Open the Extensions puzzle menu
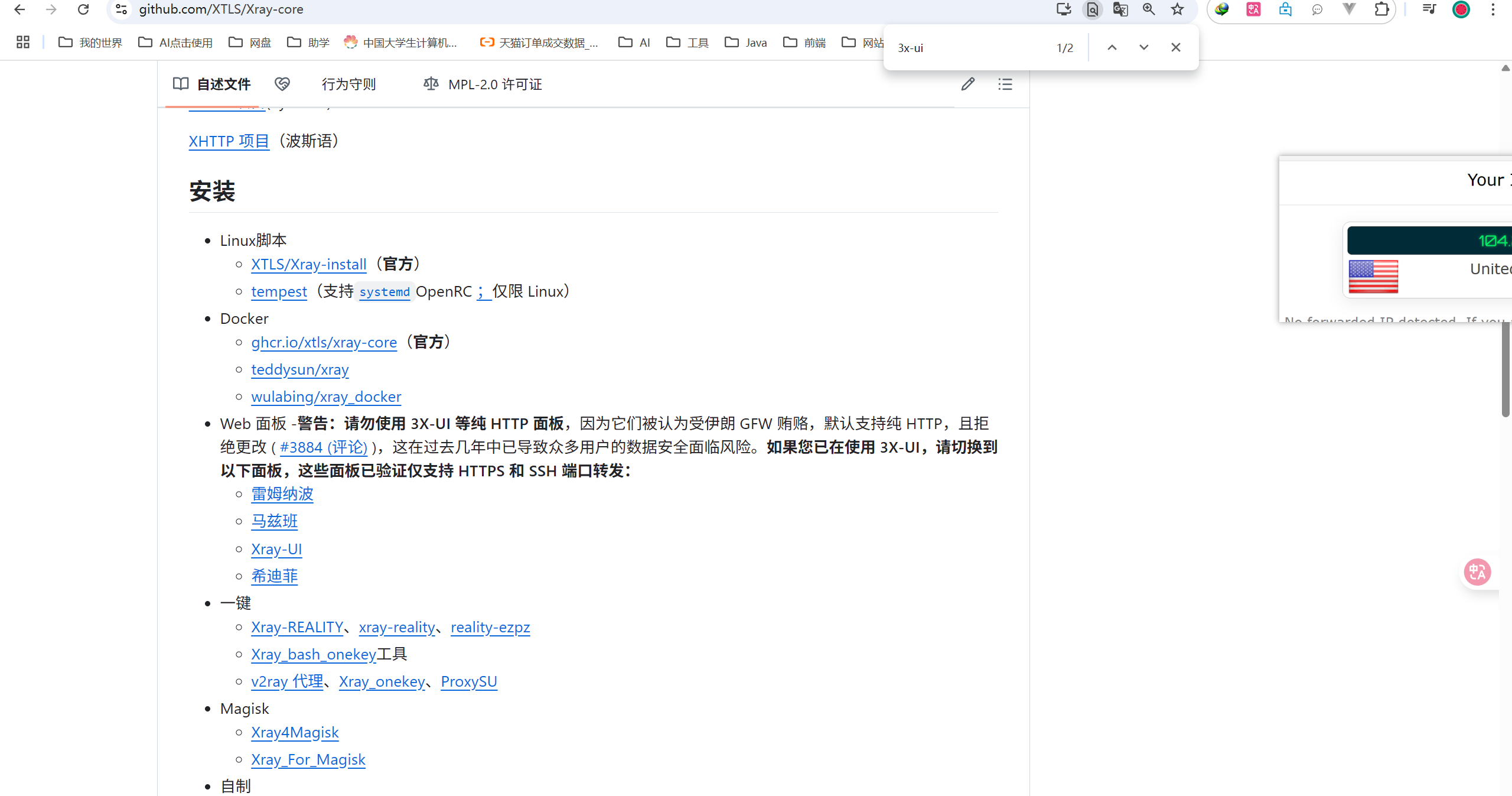 click(1381, 9)
